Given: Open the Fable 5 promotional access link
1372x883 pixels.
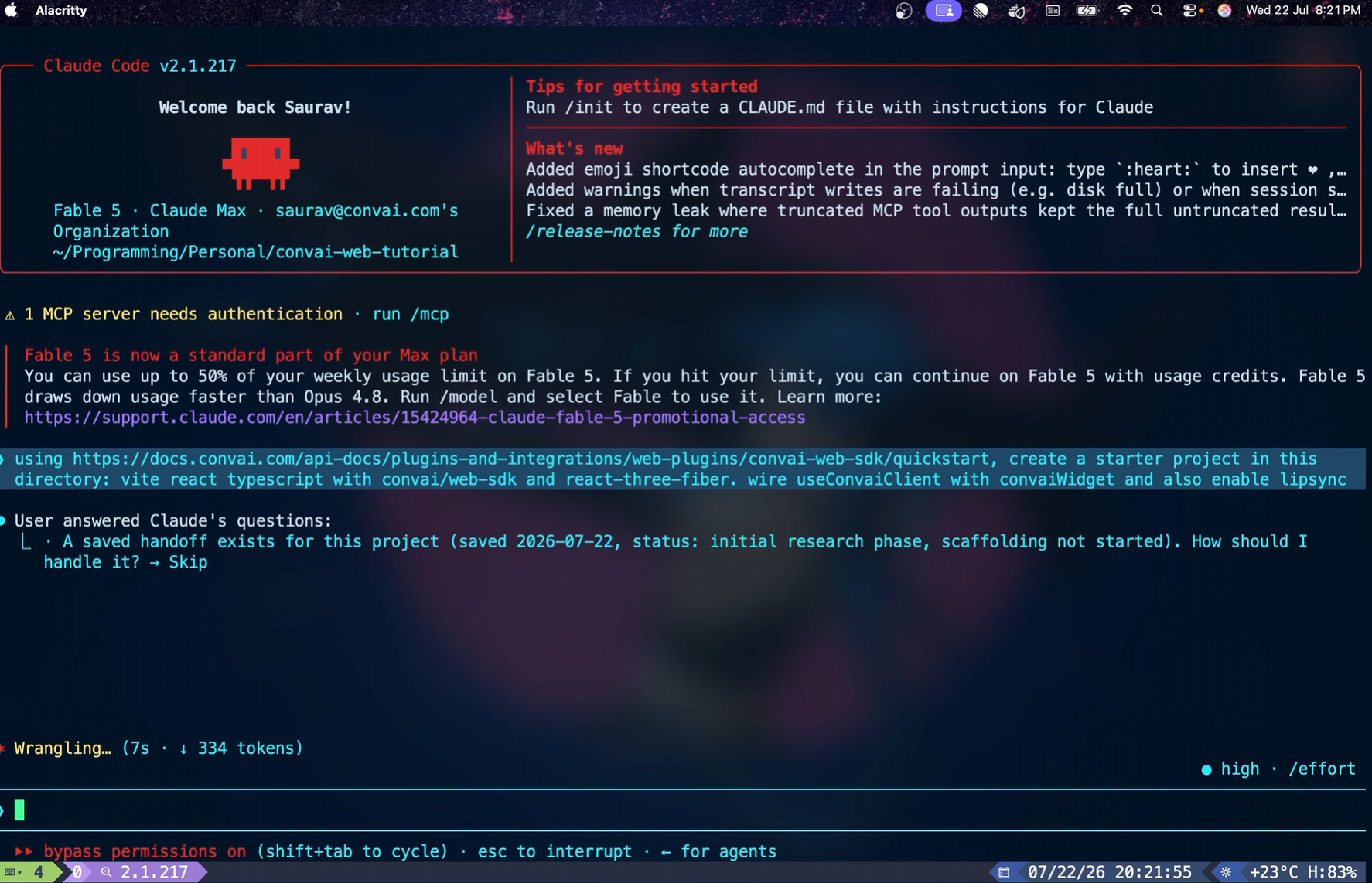Looking at the screenshot, I should [x=415, y=418].
